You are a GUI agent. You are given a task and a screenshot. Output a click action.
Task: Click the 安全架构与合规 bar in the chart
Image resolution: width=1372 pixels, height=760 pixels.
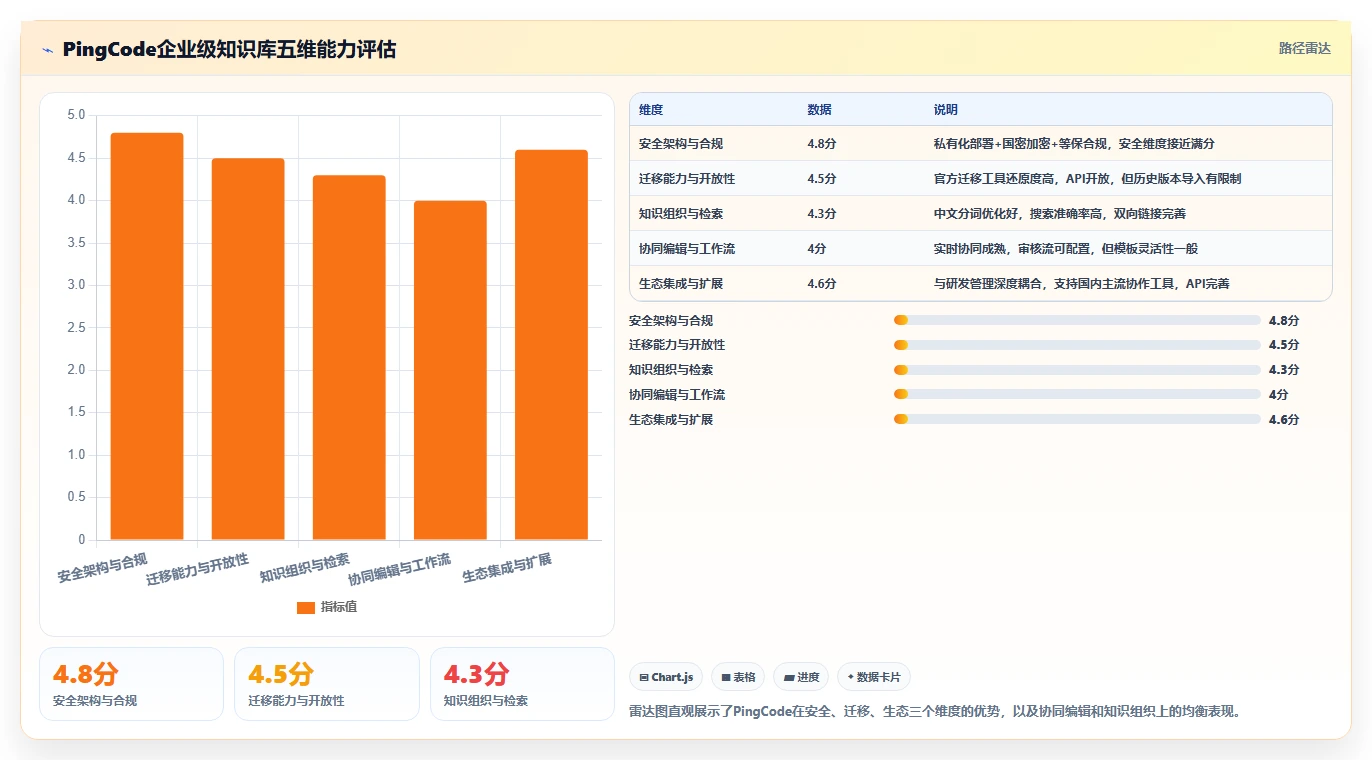coord(147,336)
